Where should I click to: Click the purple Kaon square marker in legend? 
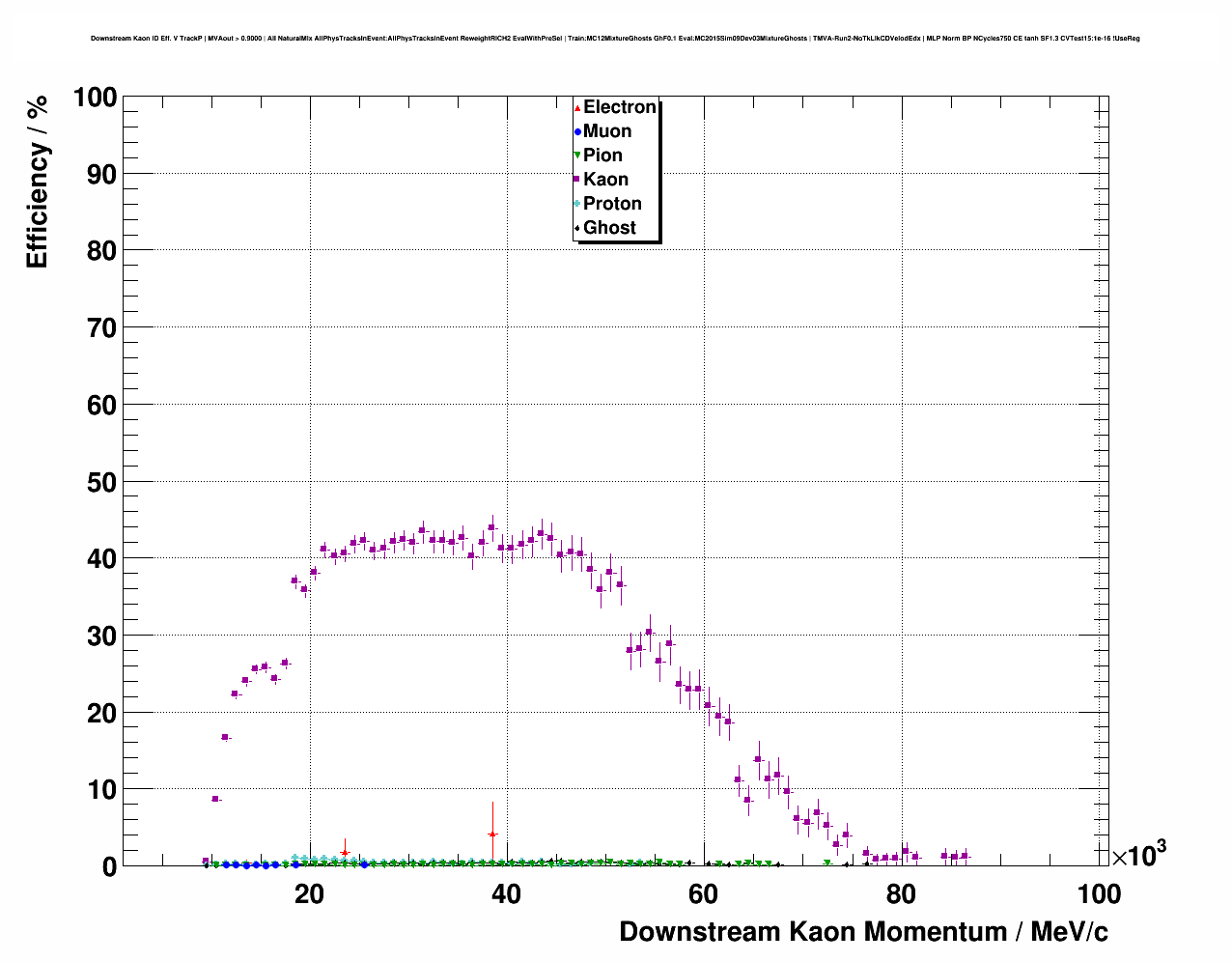(x=577, y=180)
